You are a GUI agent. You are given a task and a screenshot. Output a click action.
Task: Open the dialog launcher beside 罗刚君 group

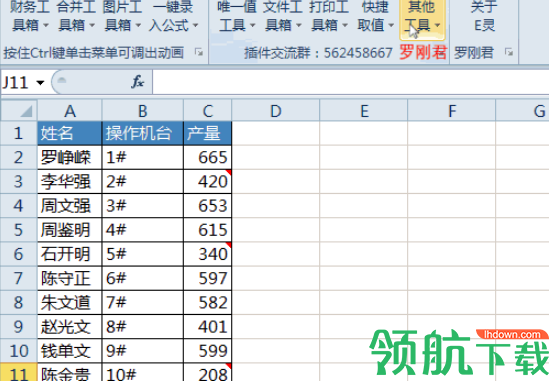click(x=509, y=53)
